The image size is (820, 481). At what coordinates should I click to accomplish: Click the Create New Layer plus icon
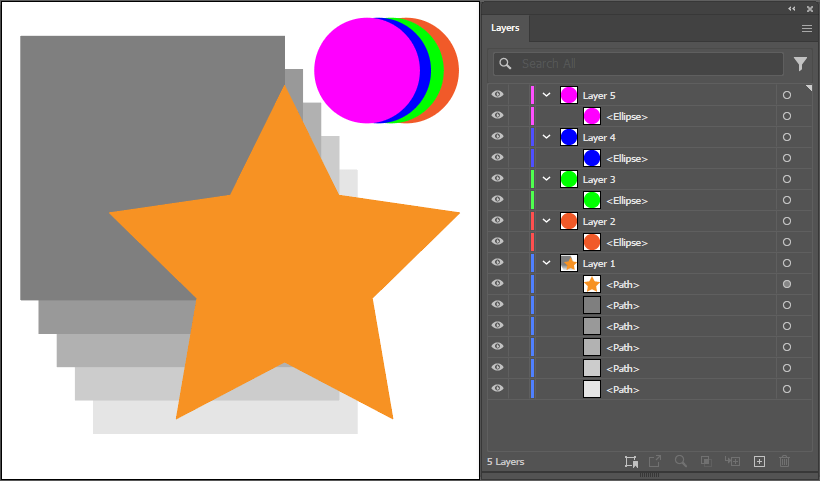point(759,461)
